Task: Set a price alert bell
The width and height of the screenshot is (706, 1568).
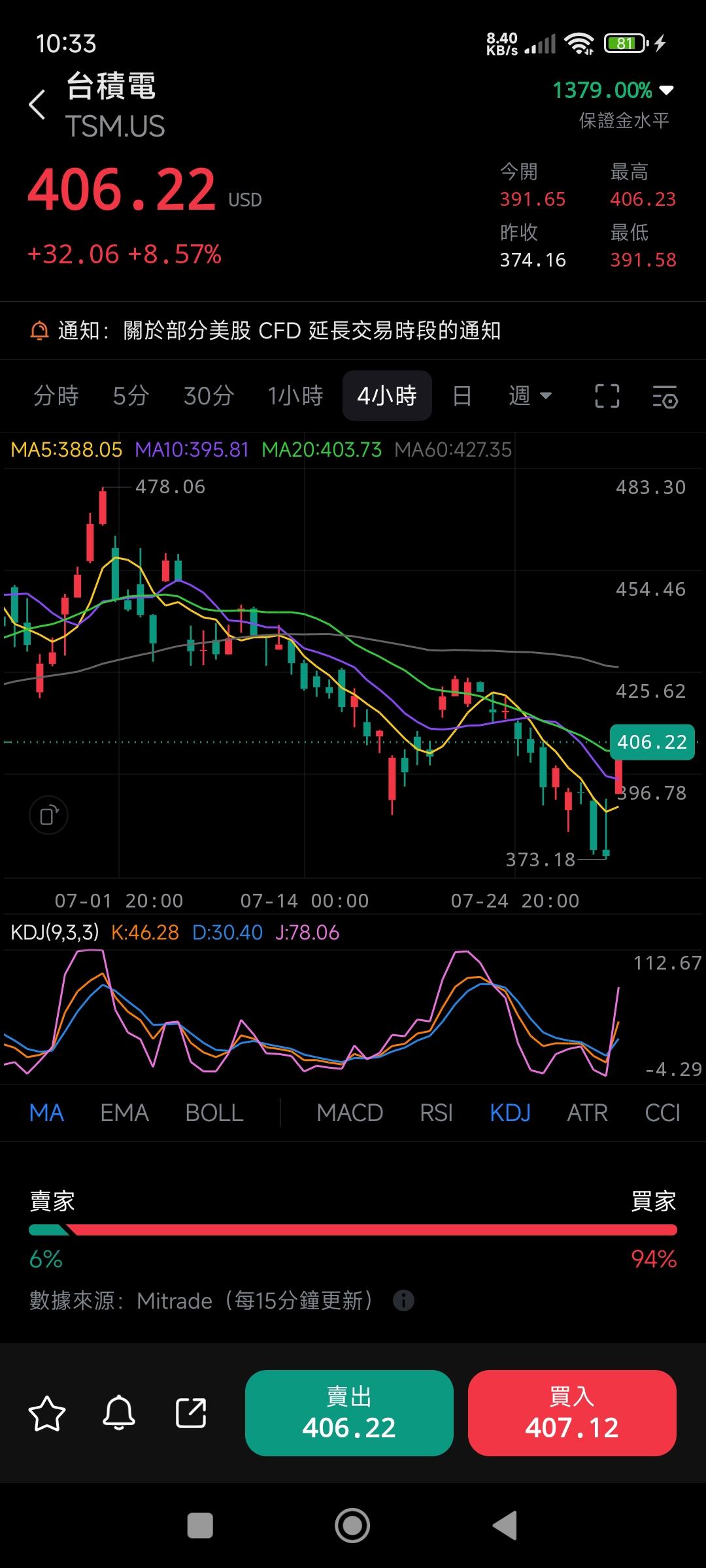Action: pyautogui.click(x=119, y=1413)
